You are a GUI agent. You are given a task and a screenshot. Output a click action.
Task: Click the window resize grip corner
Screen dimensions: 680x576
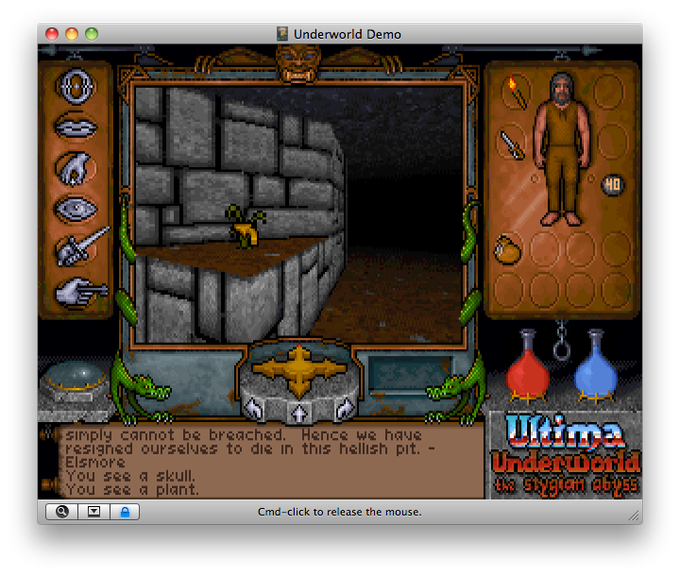point(634,515)
